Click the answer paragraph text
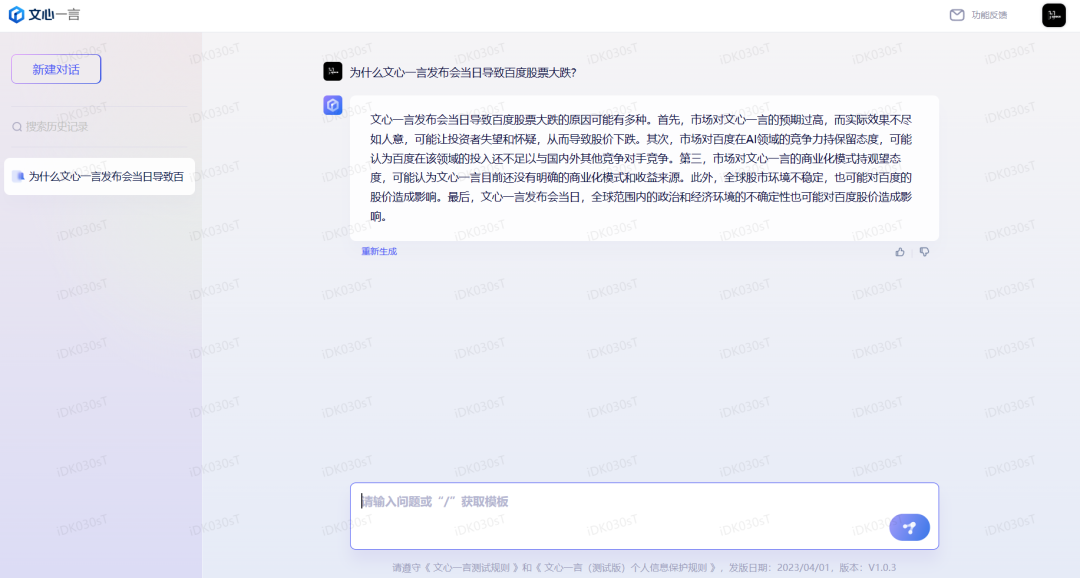This screenshot has width=1080, height=578. tap(641, 168)
